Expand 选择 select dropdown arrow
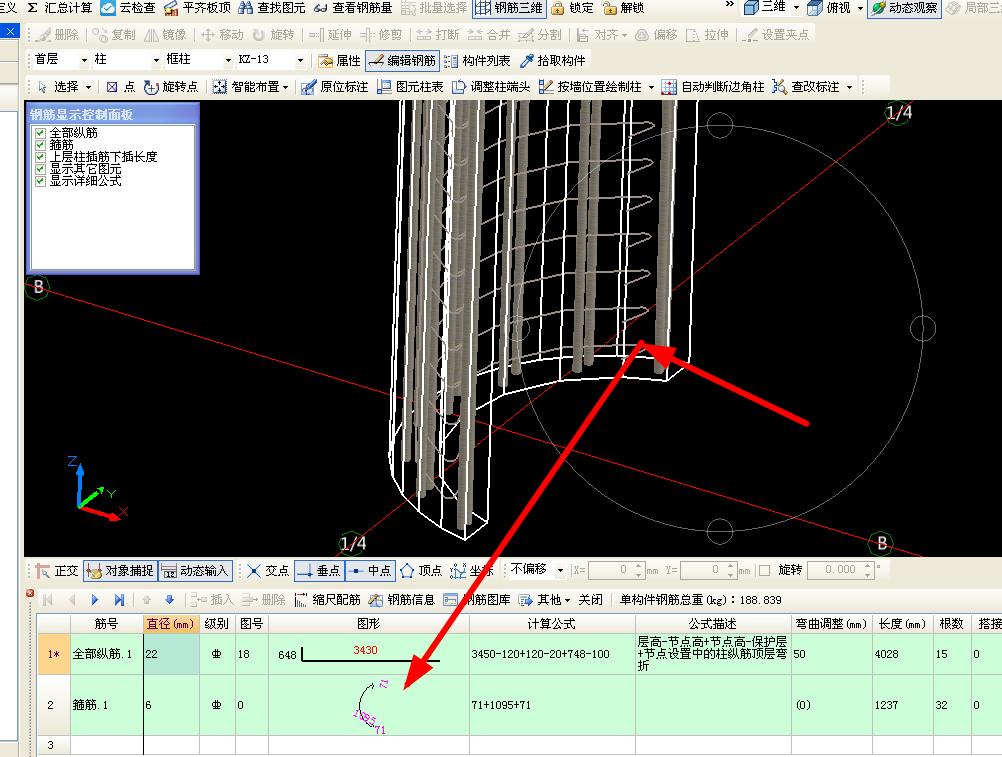Viewport: 1002px width, 757px height. (x=89, y=87)
